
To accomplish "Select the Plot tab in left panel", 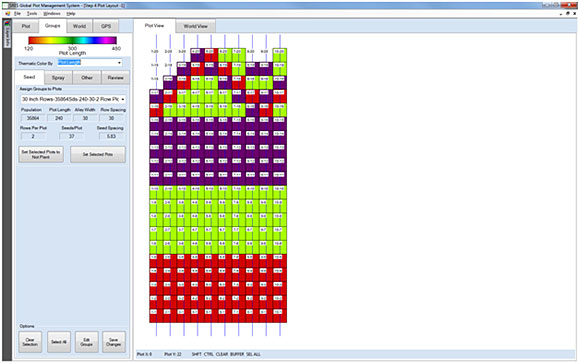I will tap(26, 26).
